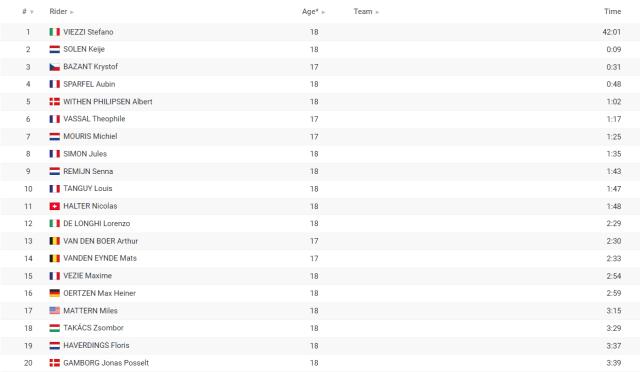The width and height of the screenshot is (640, 372).
Task: Click the Time column header
Action: [x=613, y=11]
